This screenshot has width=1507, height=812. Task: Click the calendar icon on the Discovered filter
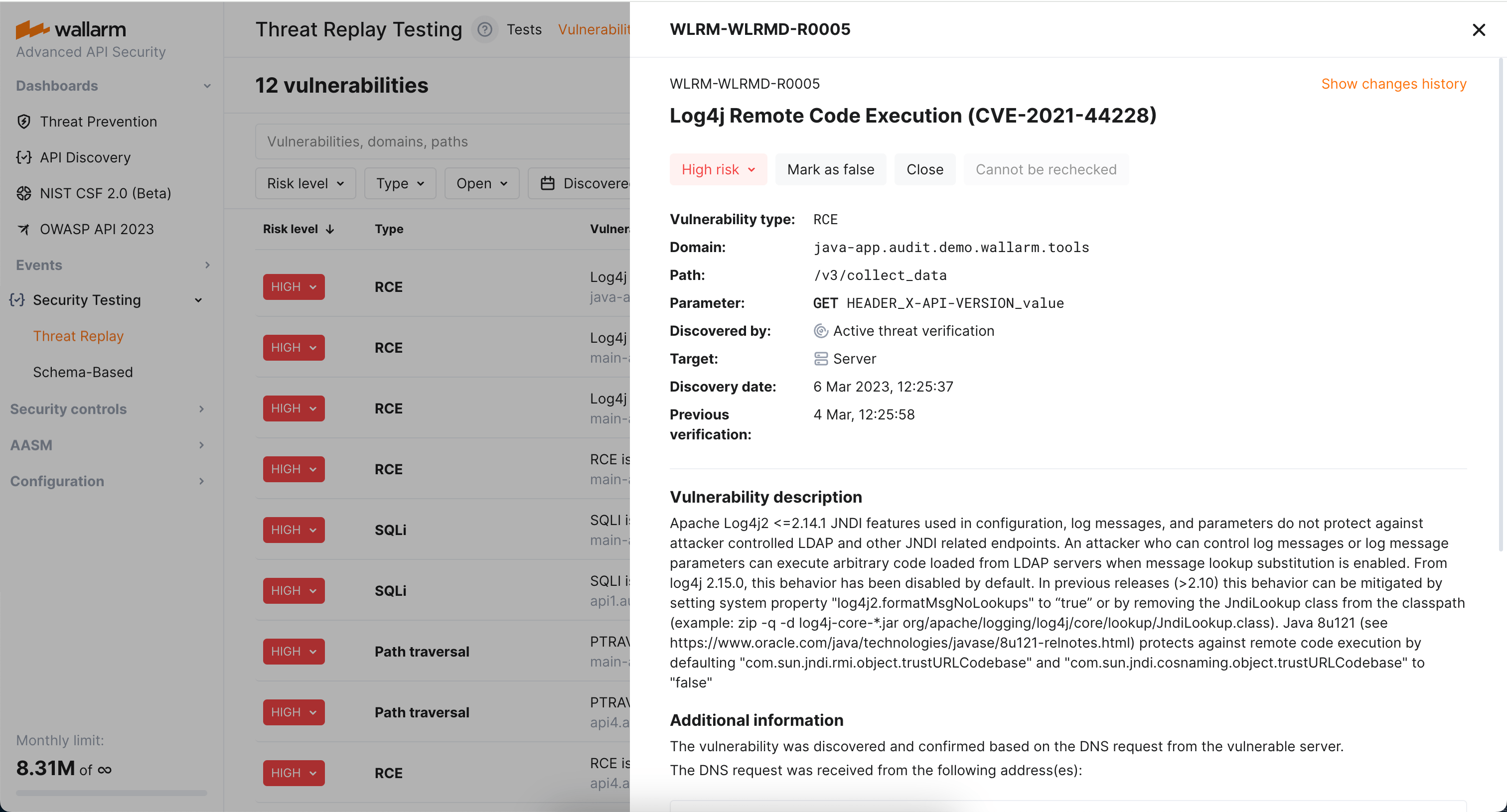point(546,183)
